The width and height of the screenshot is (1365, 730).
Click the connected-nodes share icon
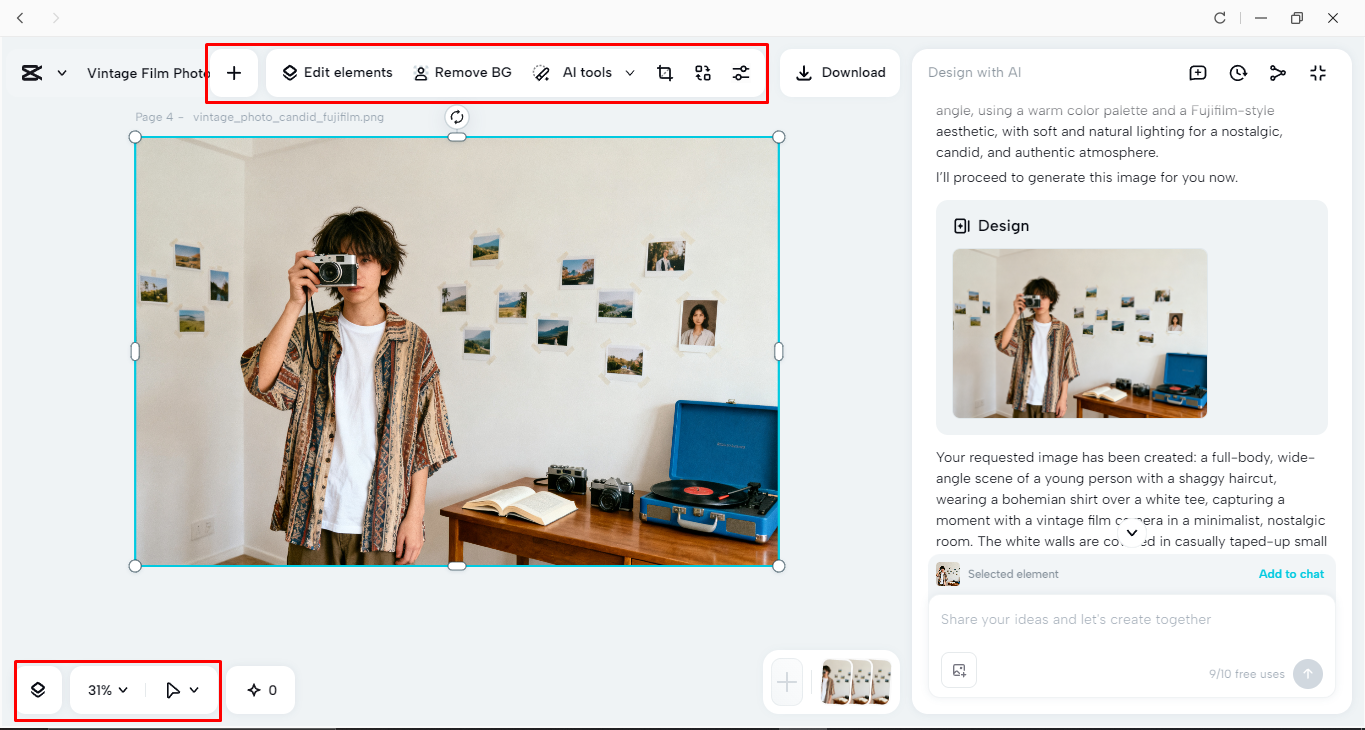(x=1278, y=73)
